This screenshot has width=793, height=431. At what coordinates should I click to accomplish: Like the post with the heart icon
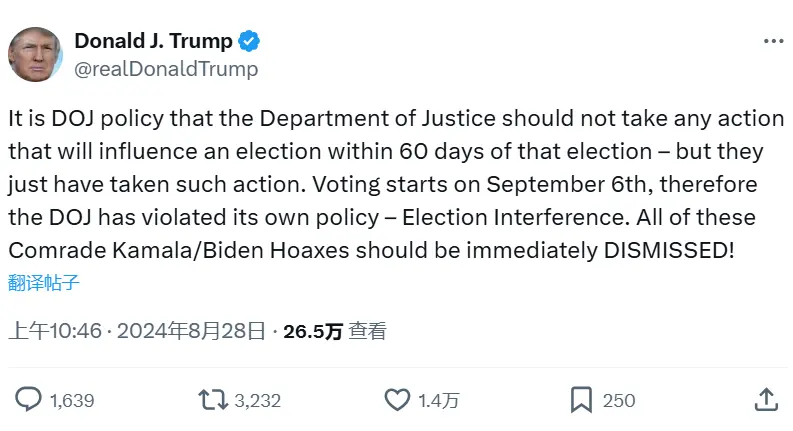[397, 399]
